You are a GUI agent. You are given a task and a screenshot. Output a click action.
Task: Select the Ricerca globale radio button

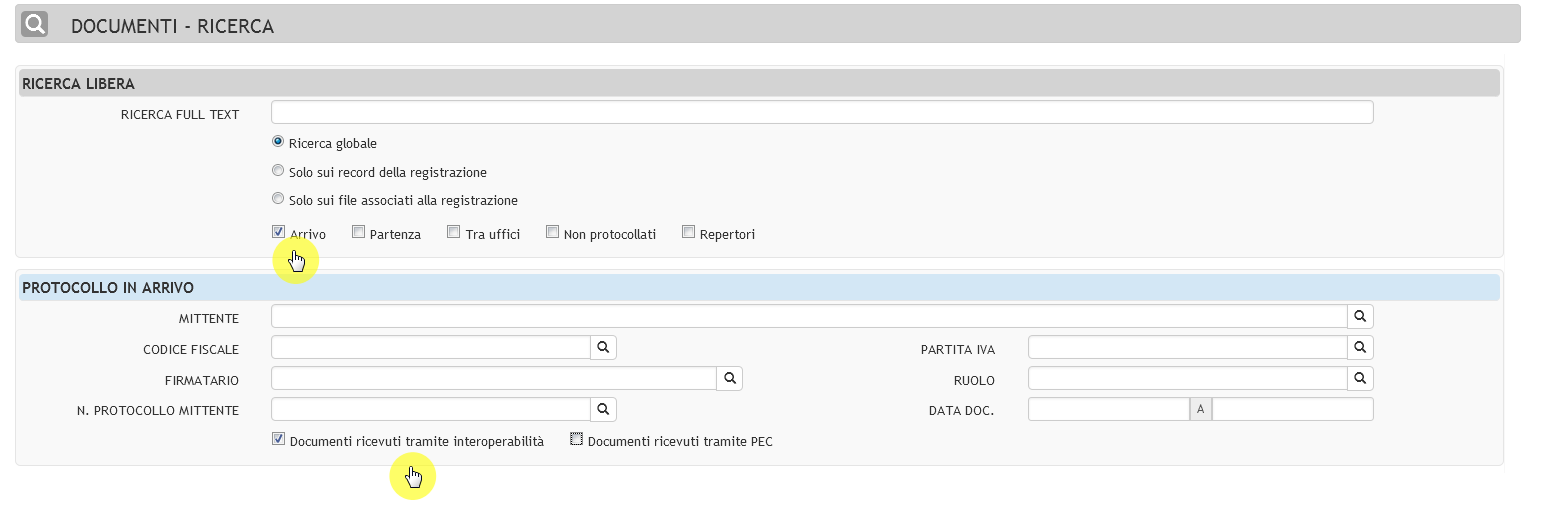(x=278, y=142)
